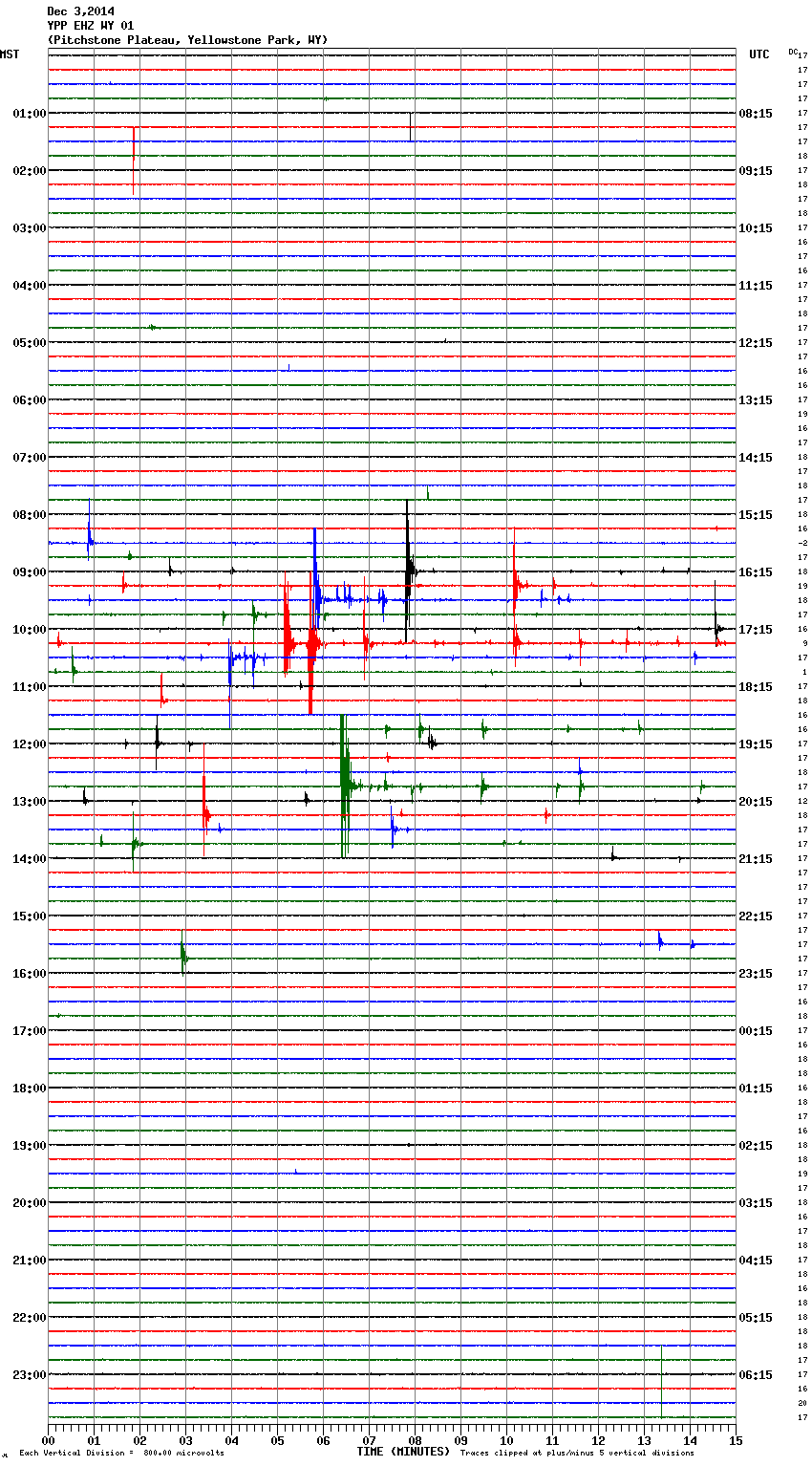Click the Pitchstone Plateau location title
812x1466 pixels.
[x=187, y=40]
